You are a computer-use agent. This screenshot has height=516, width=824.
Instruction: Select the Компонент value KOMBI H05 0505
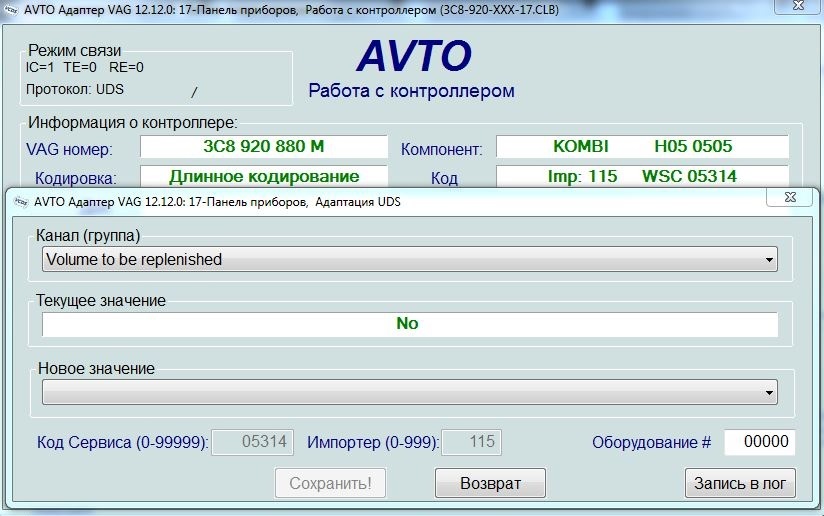tap(642, 147)
